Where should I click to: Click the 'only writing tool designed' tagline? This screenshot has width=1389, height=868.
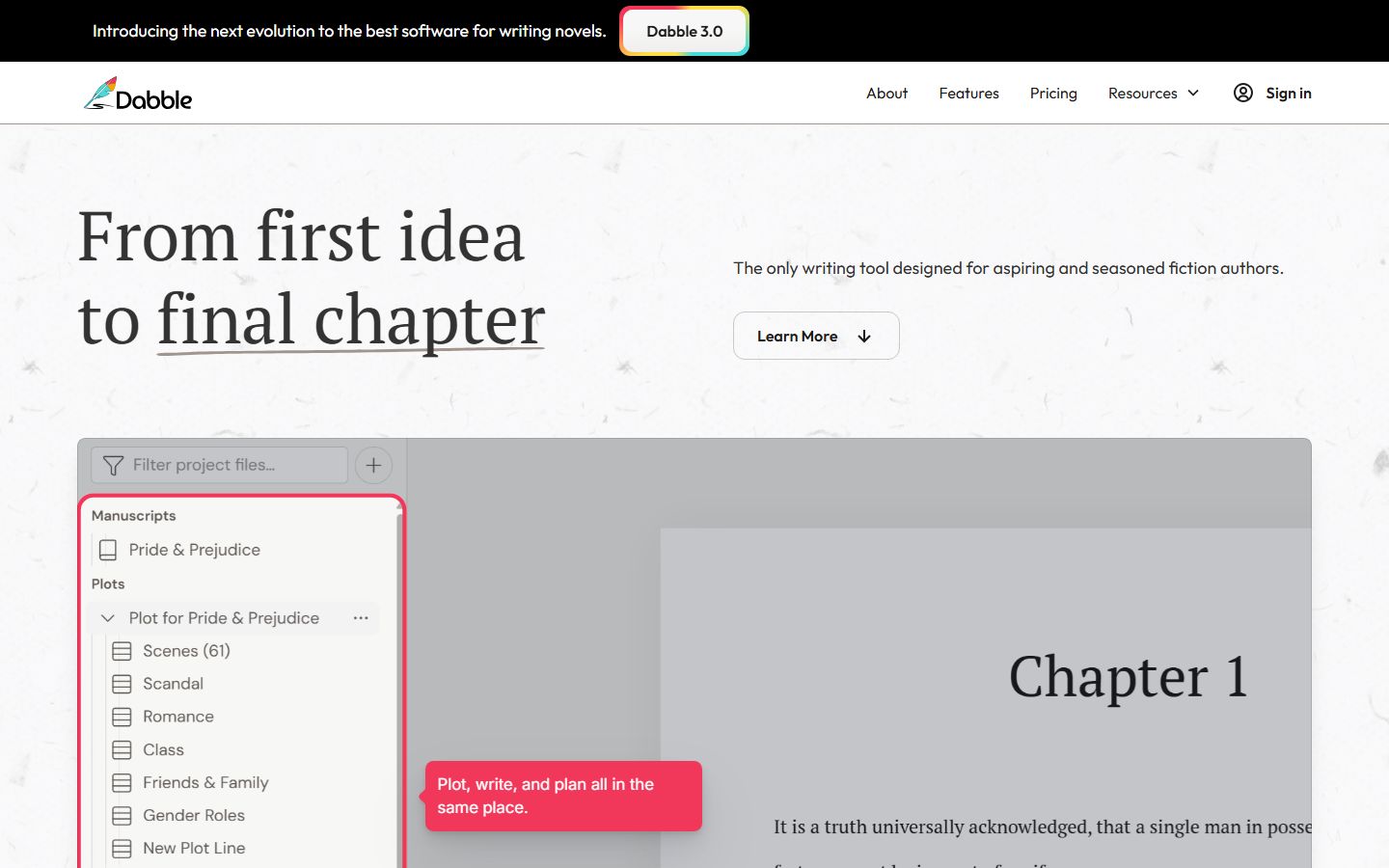(1008, 268)
